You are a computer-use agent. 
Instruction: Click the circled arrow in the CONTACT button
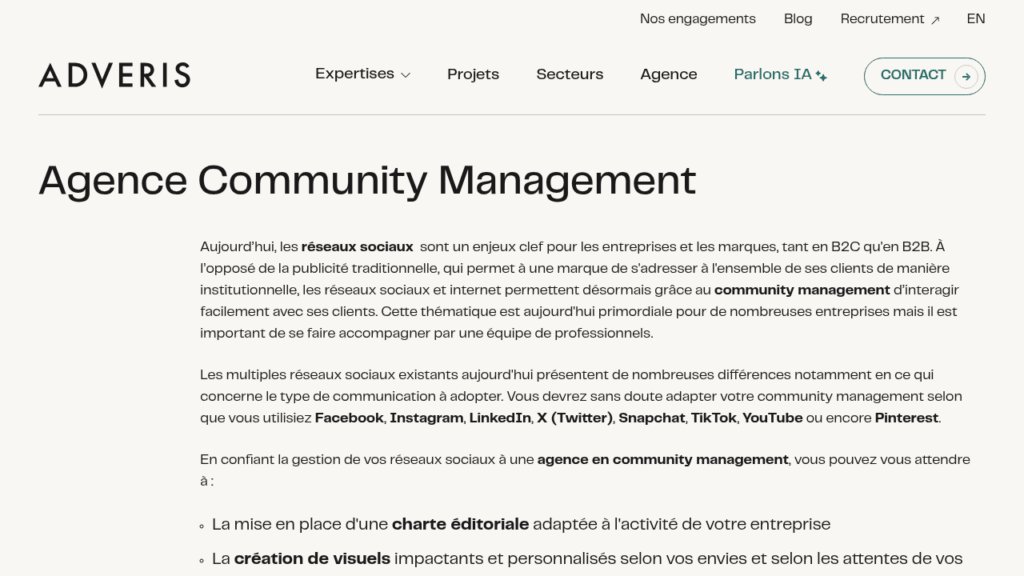click(965, 76)
